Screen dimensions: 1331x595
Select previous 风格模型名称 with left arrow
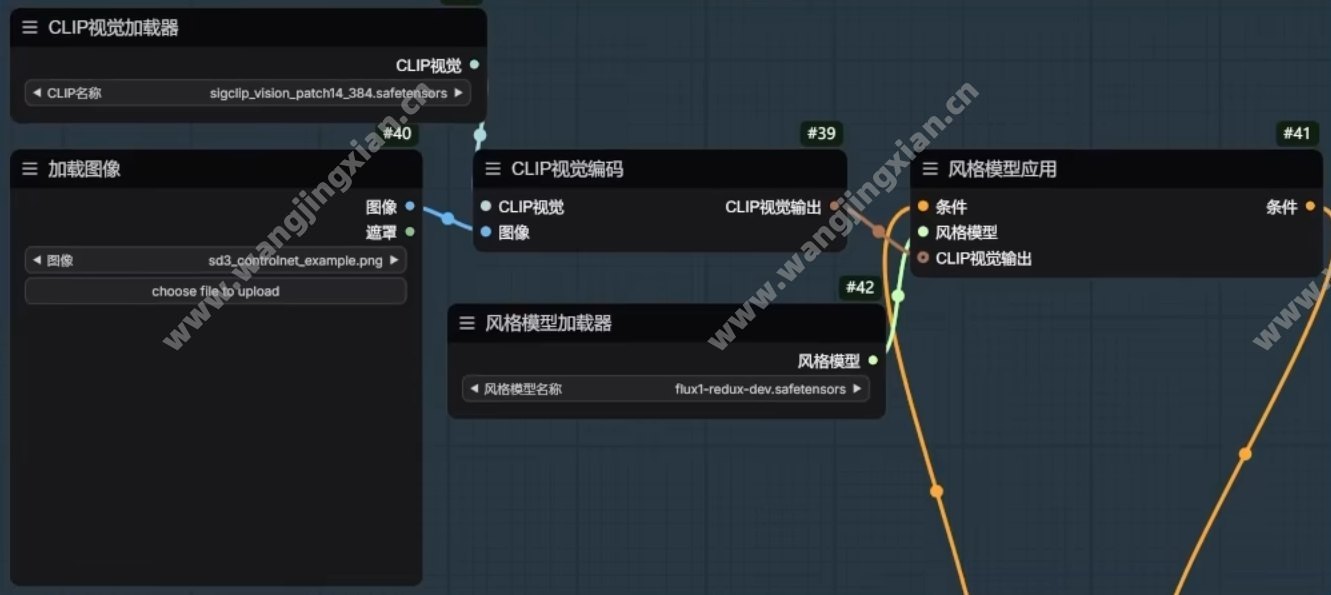(x=474, y=389)
